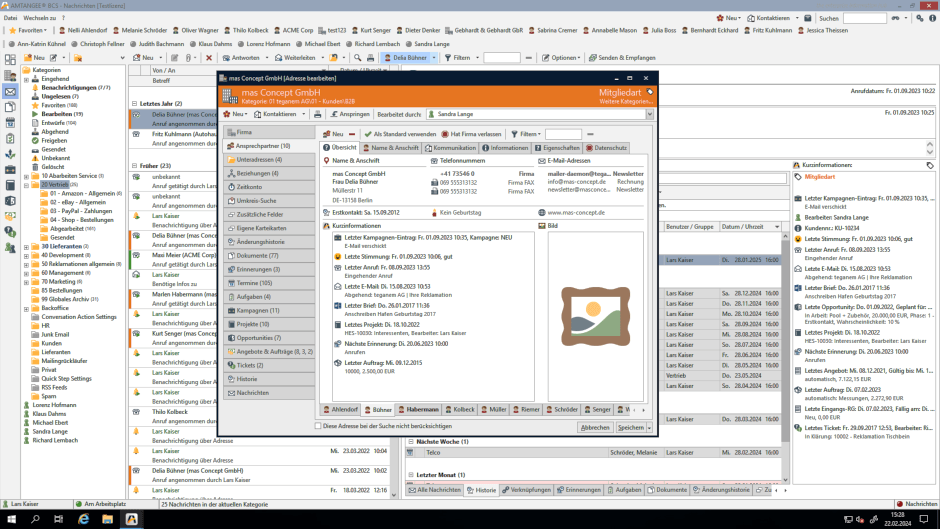Open the mail module icon in left sidebar
The width and height of the screenshot is (940, 529).
coord(10,91)
